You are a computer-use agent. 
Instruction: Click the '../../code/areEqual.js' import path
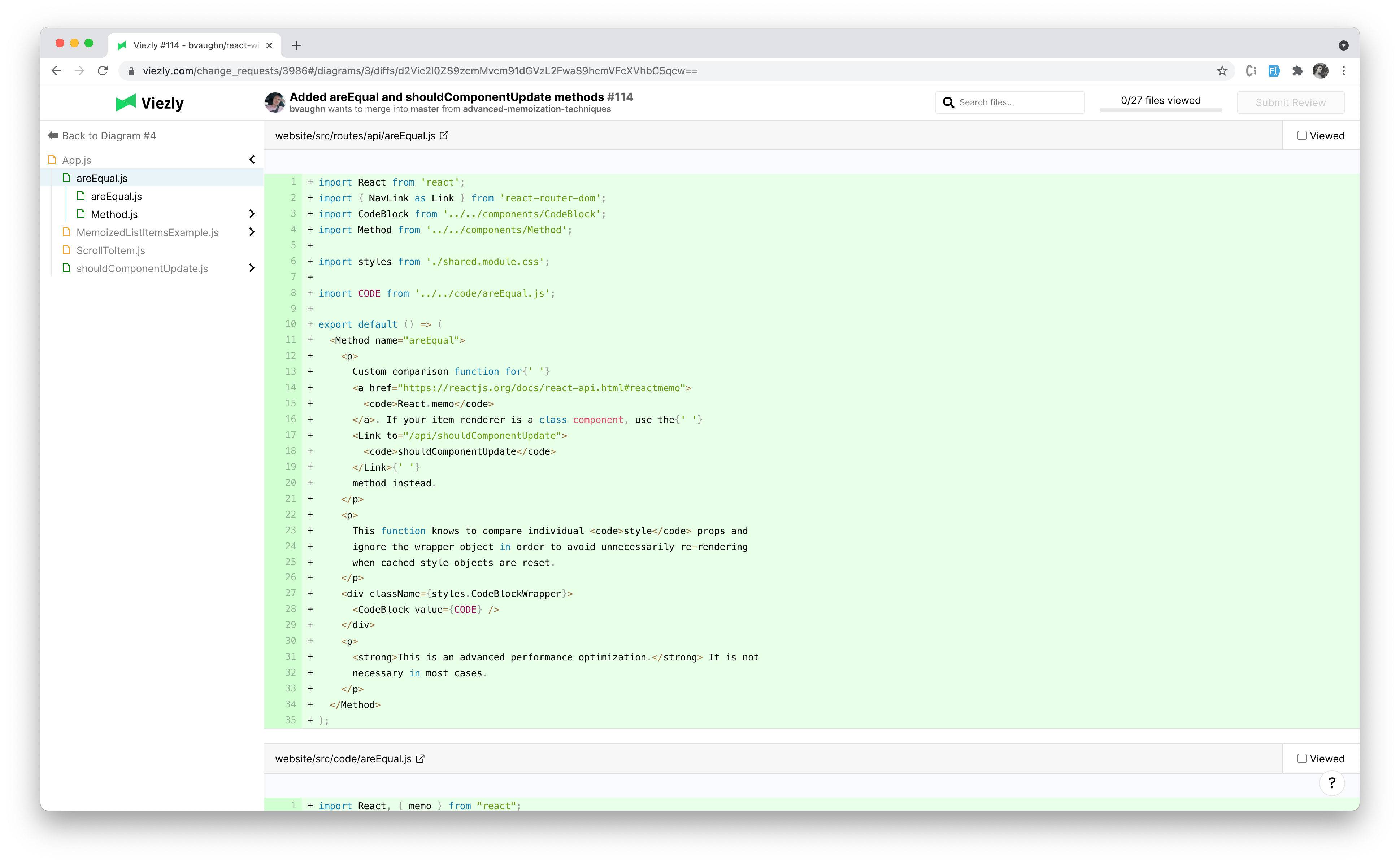(x=482, y=293)
